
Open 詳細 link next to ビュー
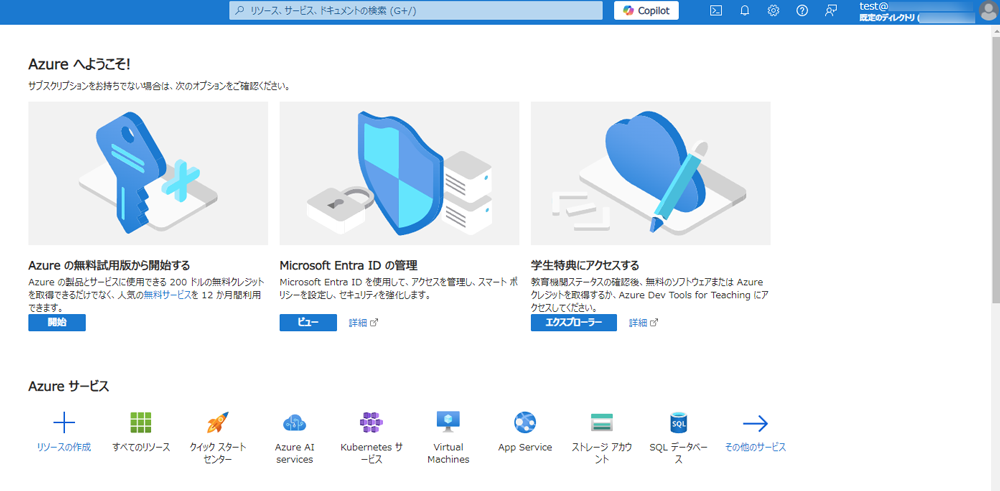[364, 323]
